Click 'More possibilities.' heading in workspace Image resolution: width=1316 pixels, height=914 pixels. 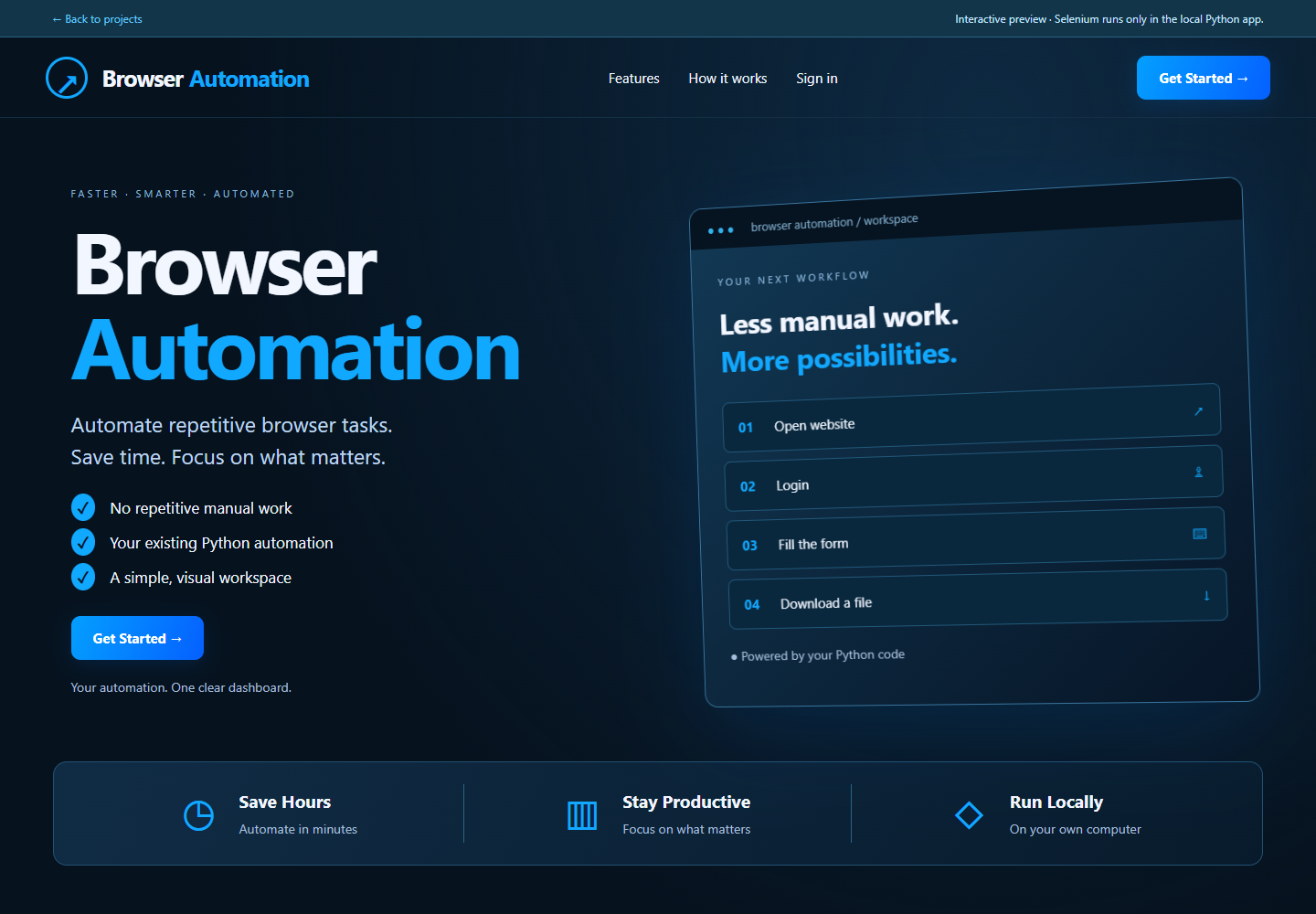click(839, 357)
